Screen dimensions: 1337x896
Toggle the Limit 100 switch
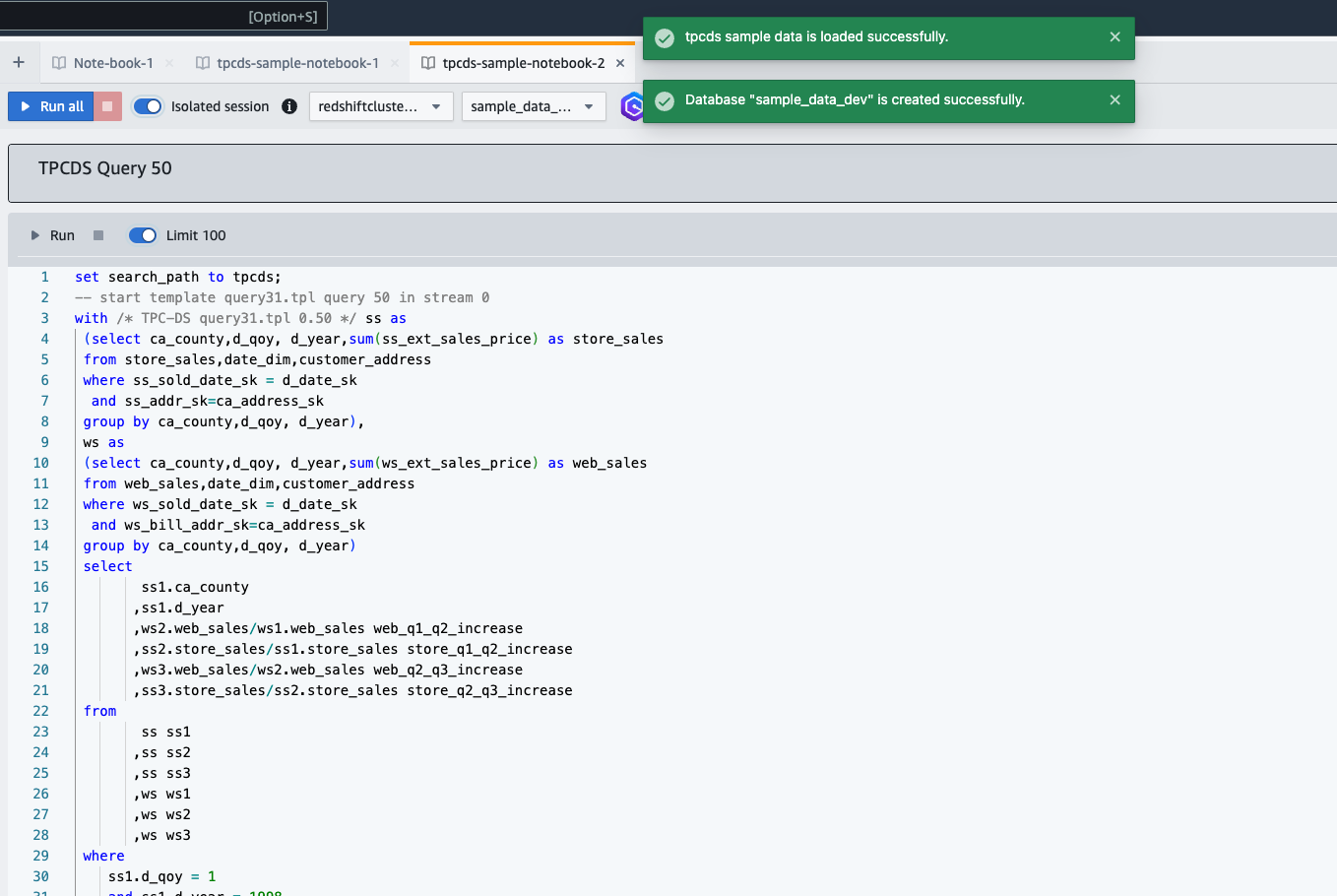pos(143,235)
